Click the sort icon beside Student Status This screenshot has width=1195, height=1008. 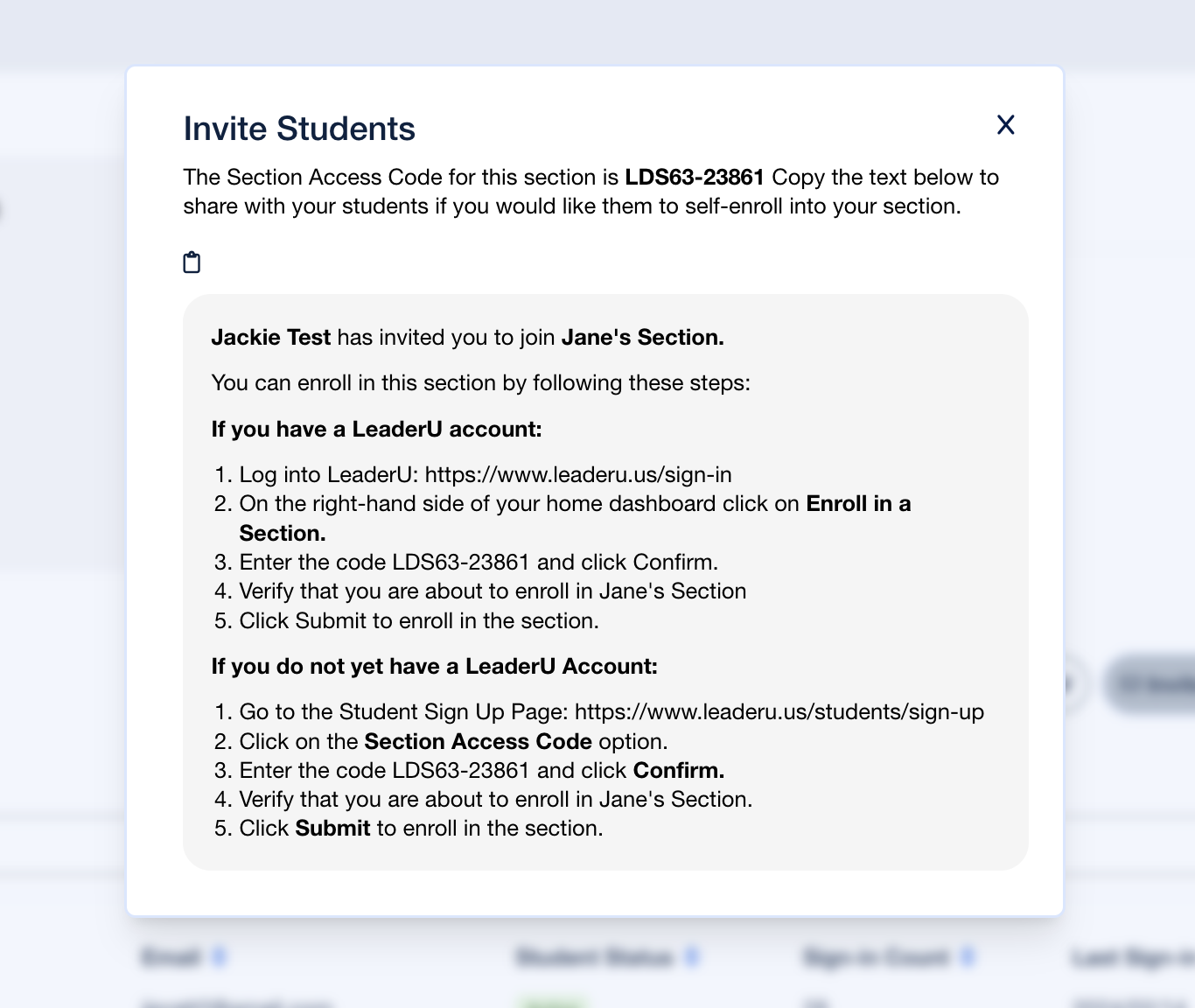point(692,957)
